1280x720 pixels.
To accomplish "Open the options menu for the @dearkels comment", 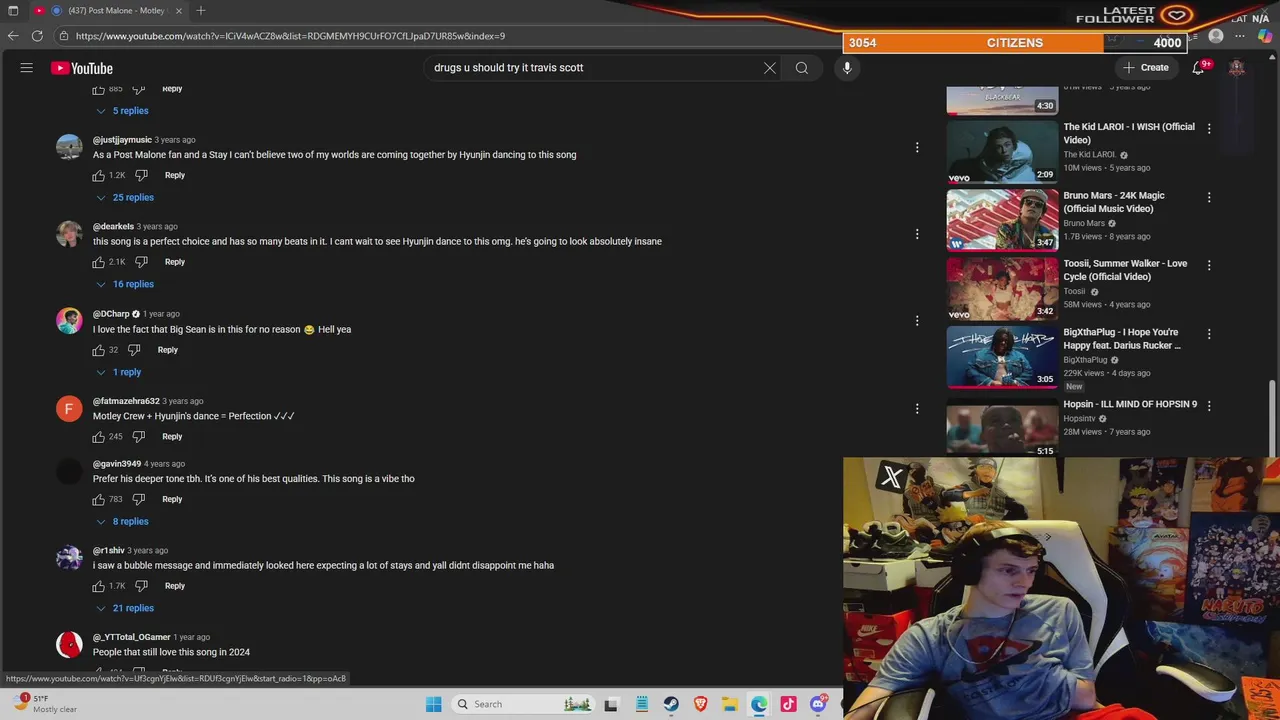I will point(917,234).
